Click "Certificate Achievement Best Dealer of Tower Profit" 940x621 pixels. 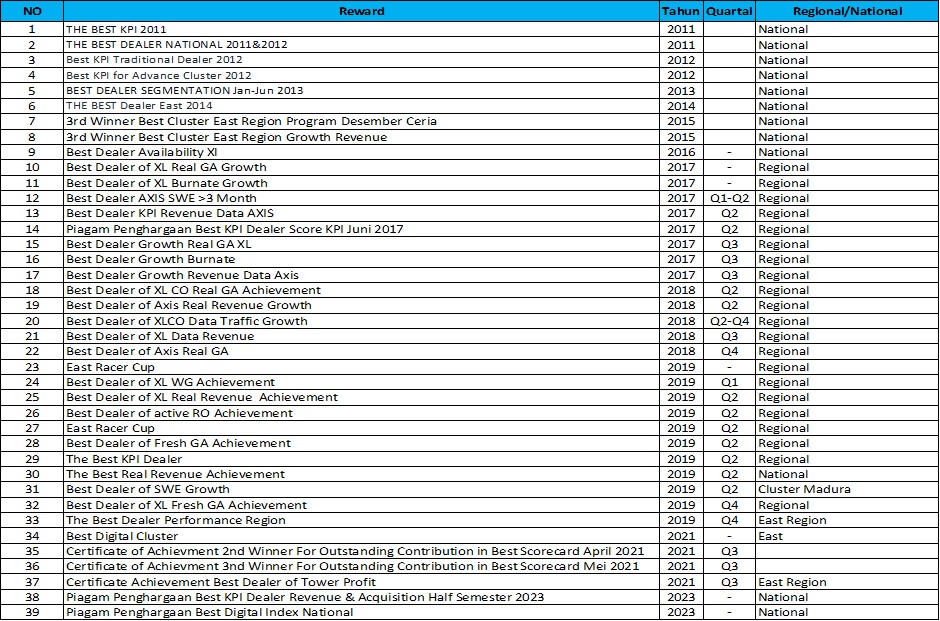(221, 582)
